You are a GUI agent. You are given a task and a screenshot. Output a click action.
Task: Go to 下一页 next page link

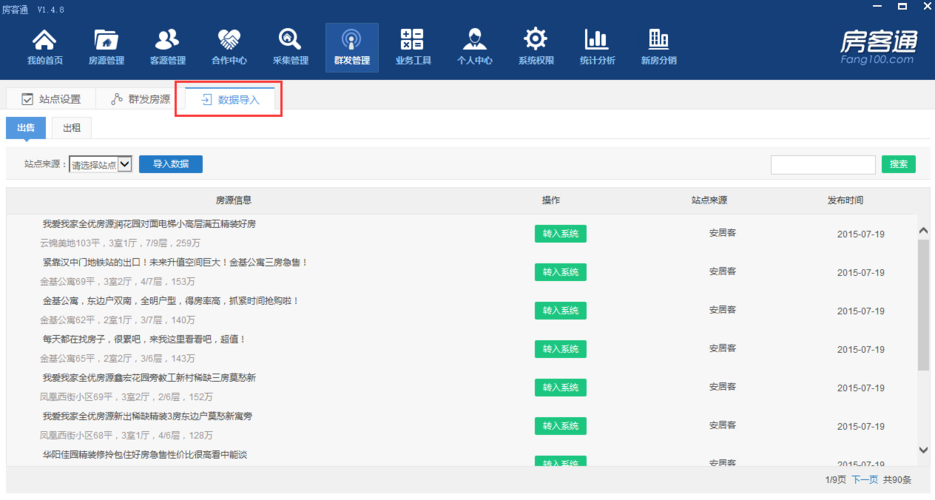point(865,480)
